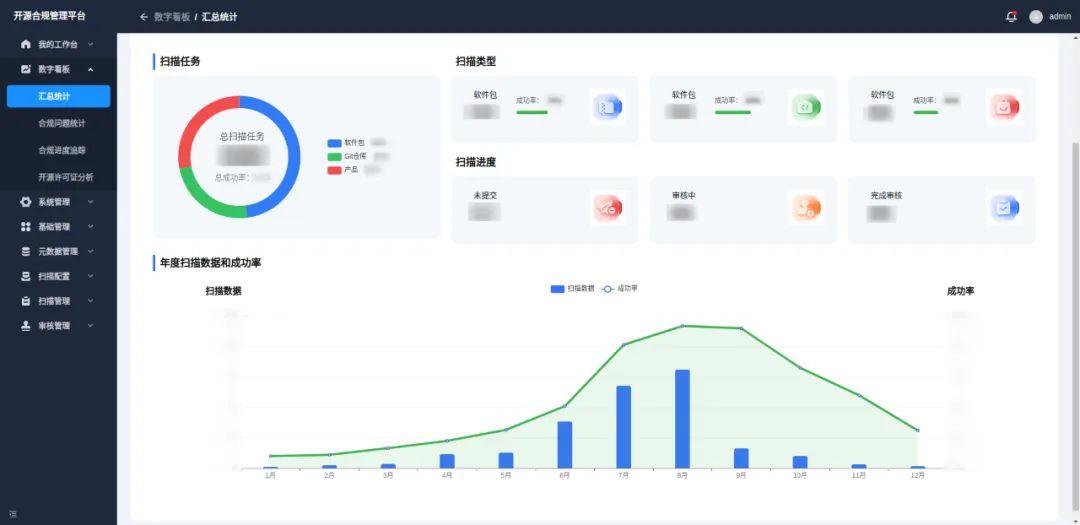Open the 扫描管理 menu label
Screen dimensions: 1080x525
coord(54,301)
